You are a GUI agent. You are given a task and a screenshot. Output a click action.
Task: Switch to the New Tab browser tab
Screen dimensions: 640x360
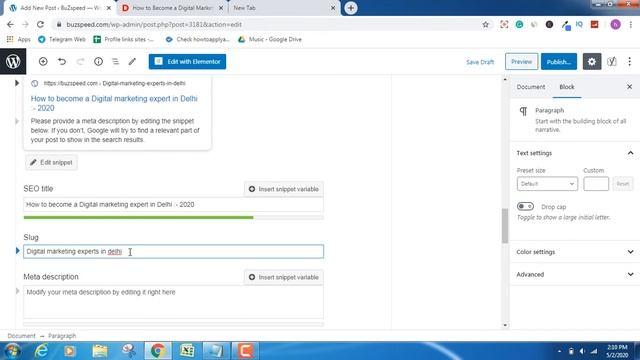[x=284, y=8]
